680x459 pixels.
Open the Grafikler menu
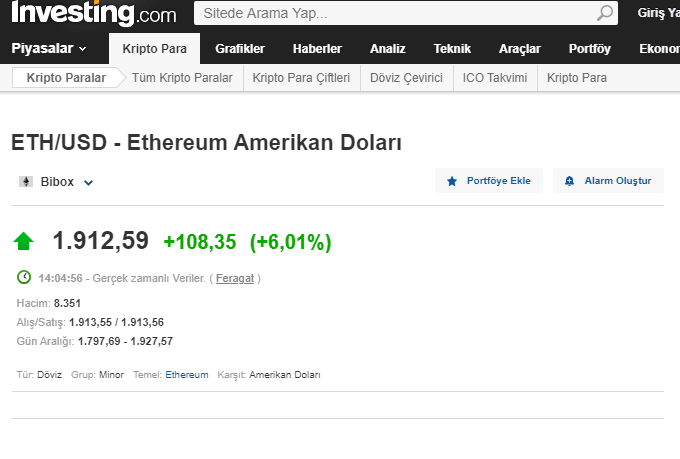tap(240, 48)
